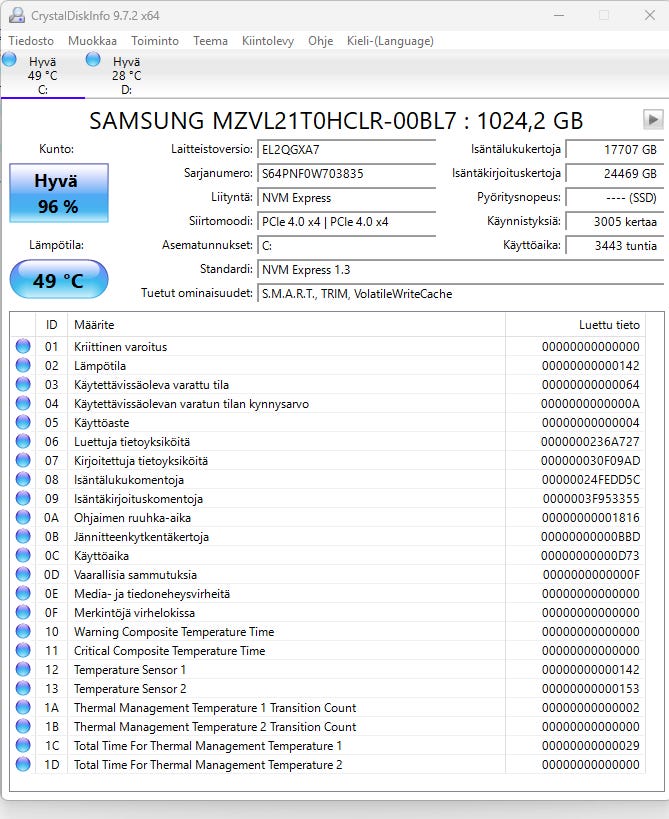Image resolution: width=669 pixels, height=819 pixels.
Task: Click status orb of Jännitteenkytkentäkertoja row
Action: tap(23, 536)
